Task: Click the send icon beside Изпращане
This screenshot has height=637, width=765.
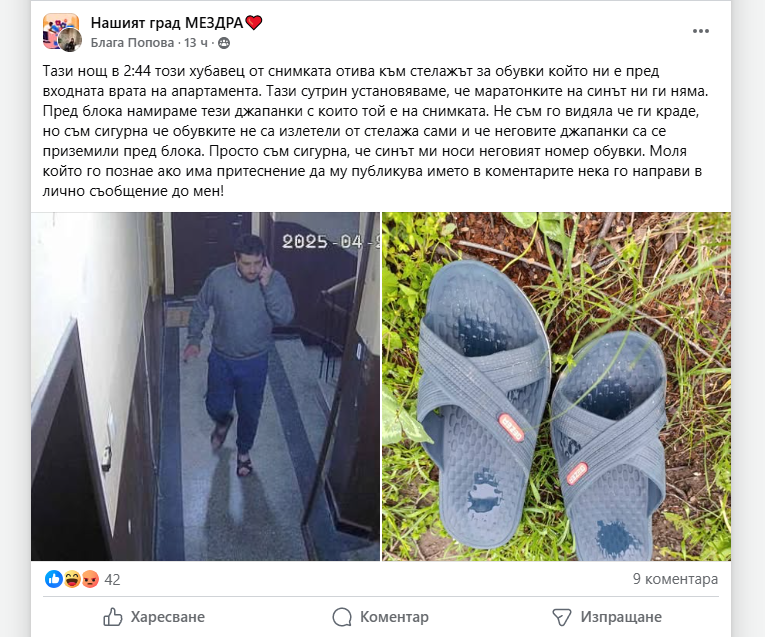Action: coord(562,617)
